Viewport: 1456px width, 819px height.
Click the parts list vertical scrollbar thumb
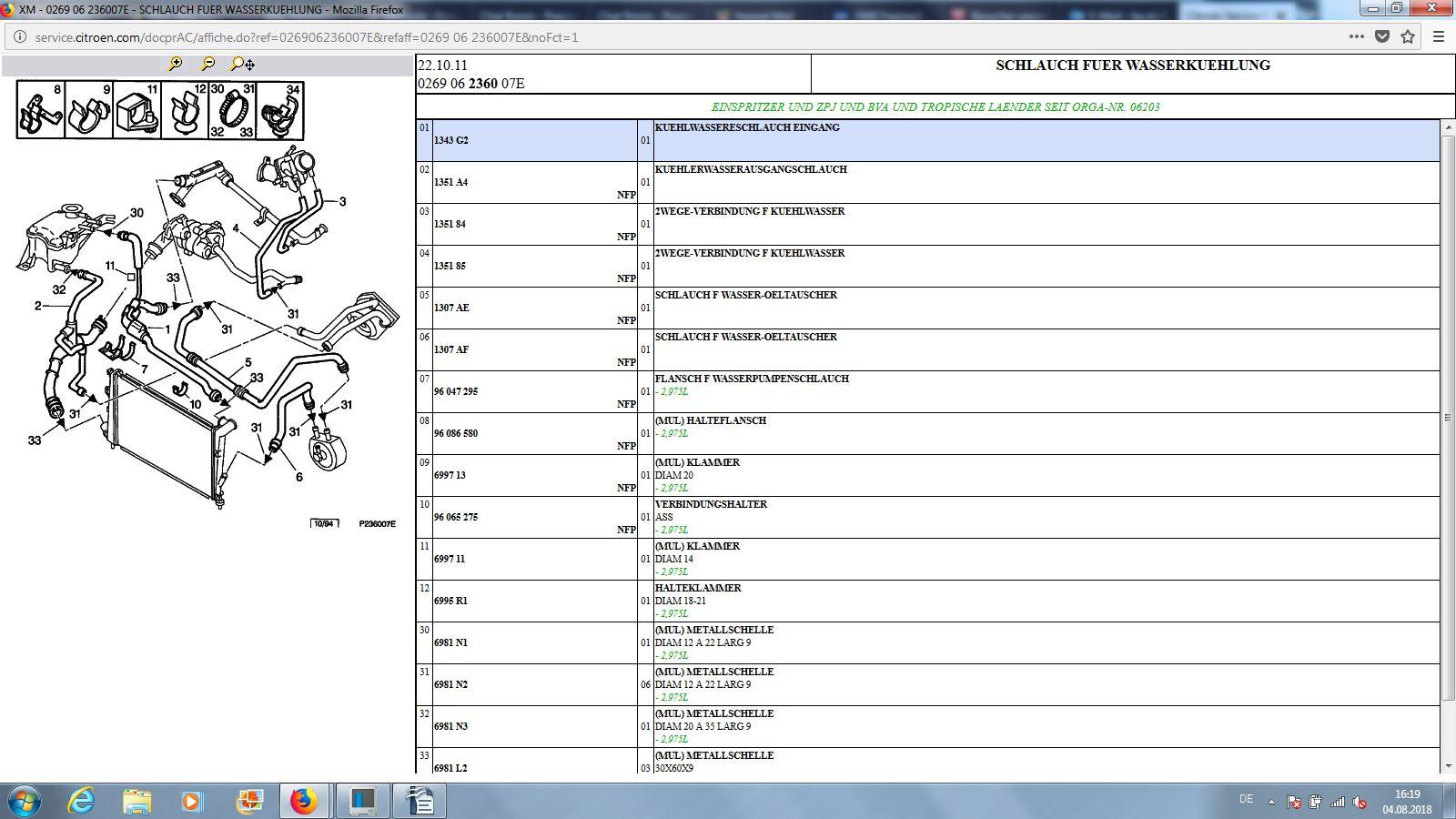point(1447,418)
